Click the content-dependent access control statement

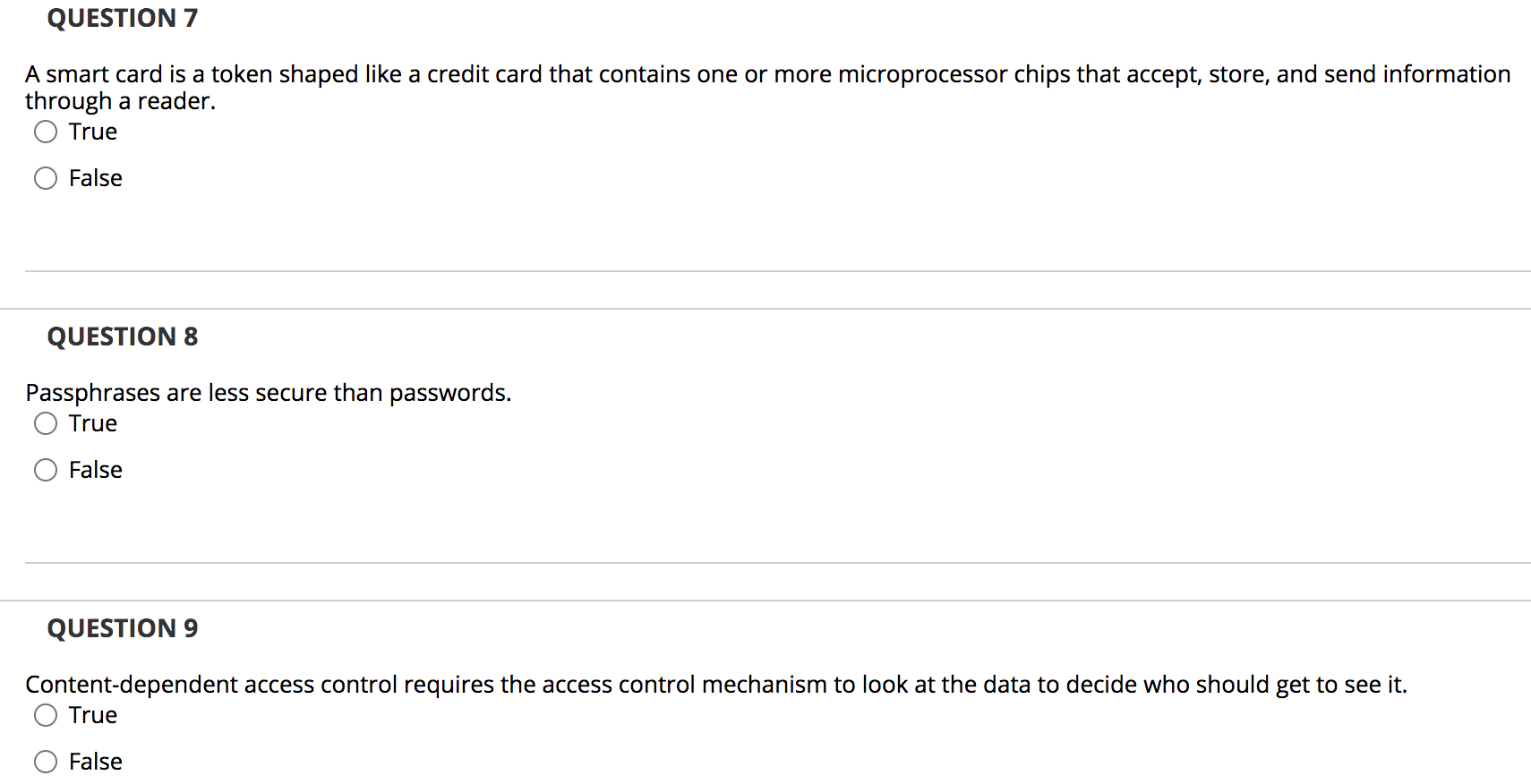[716, 685]
